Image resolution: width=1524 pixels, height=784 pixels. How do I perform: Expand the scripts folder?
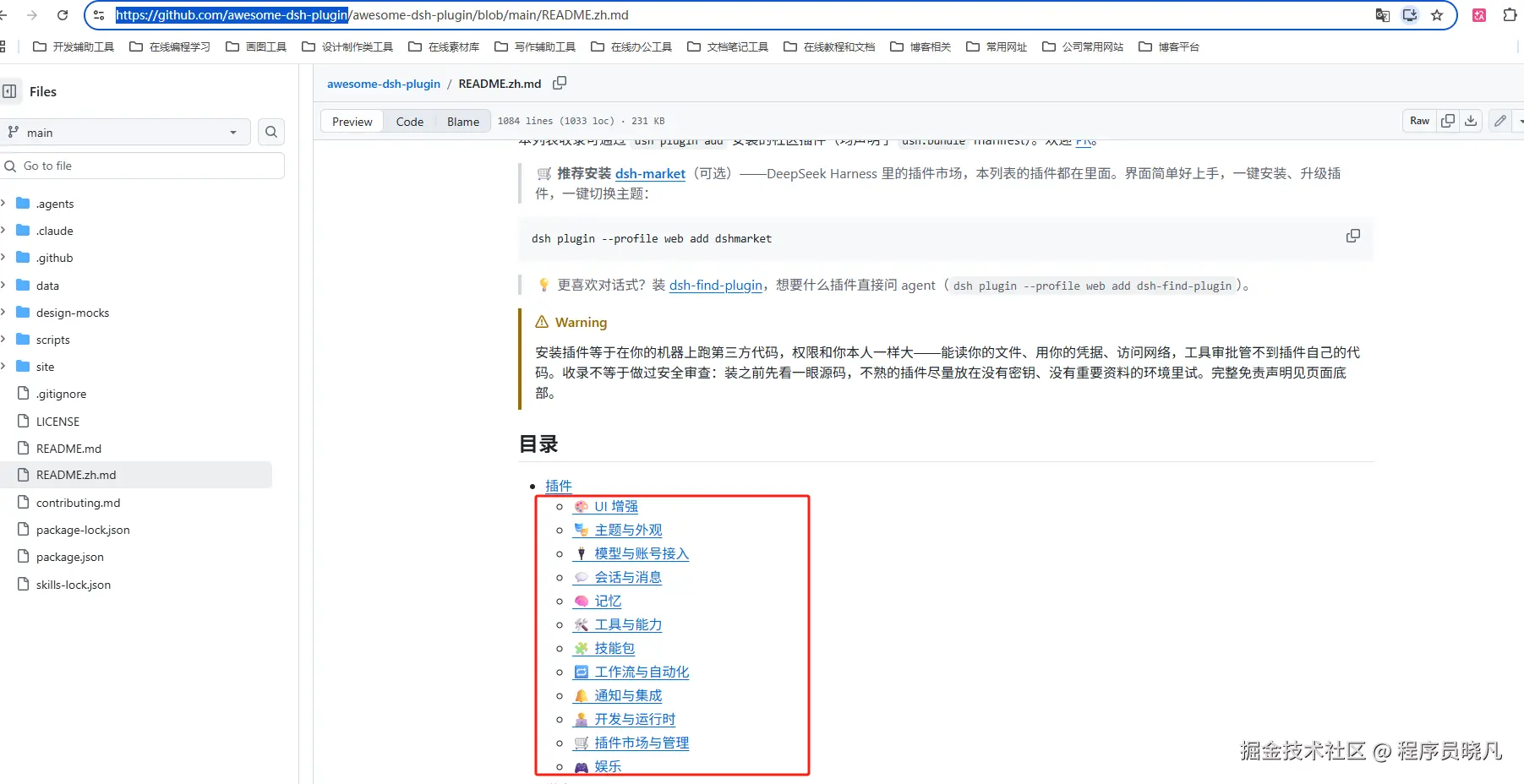pyautogui.click(x=3, y=339)
